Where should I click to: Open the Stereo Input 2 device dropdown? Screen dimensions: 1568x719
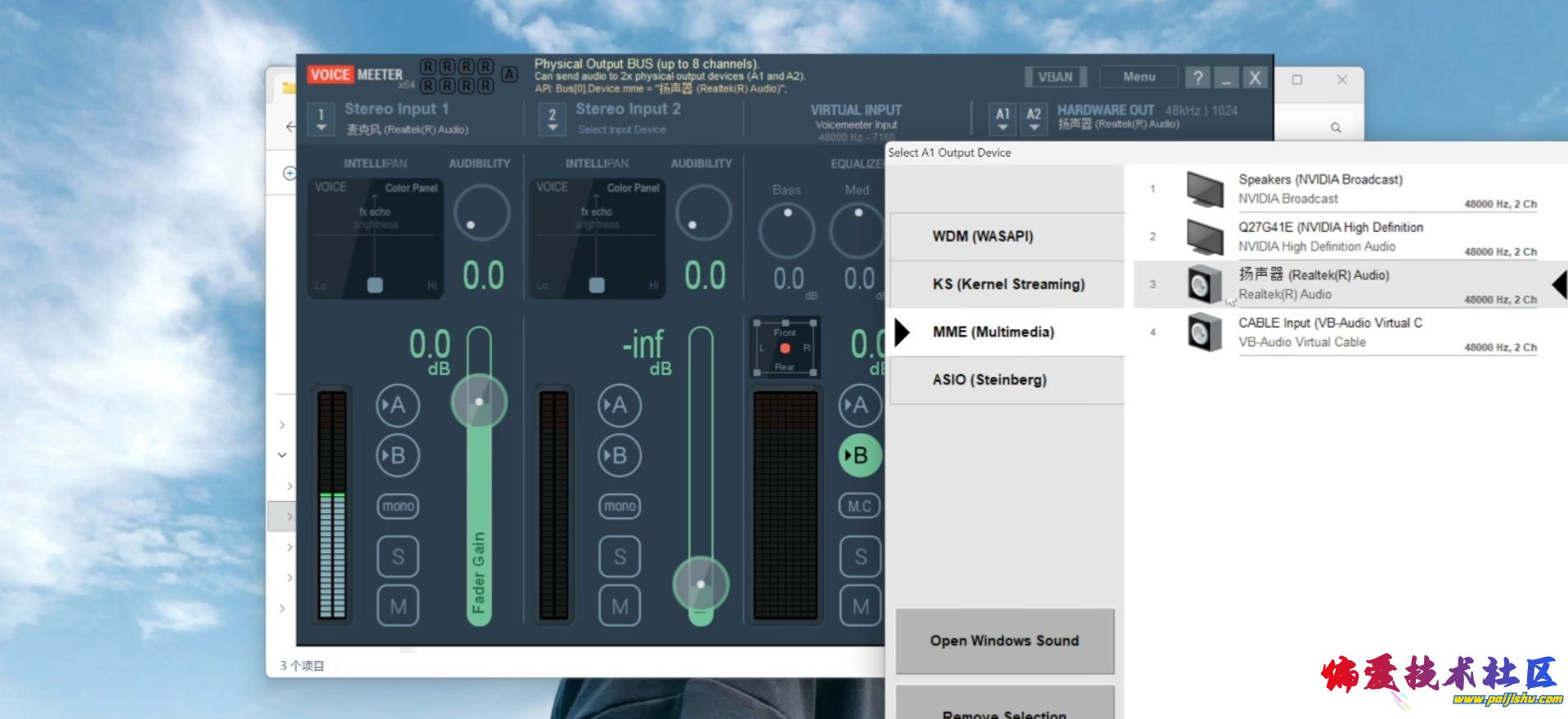[553, 119]
